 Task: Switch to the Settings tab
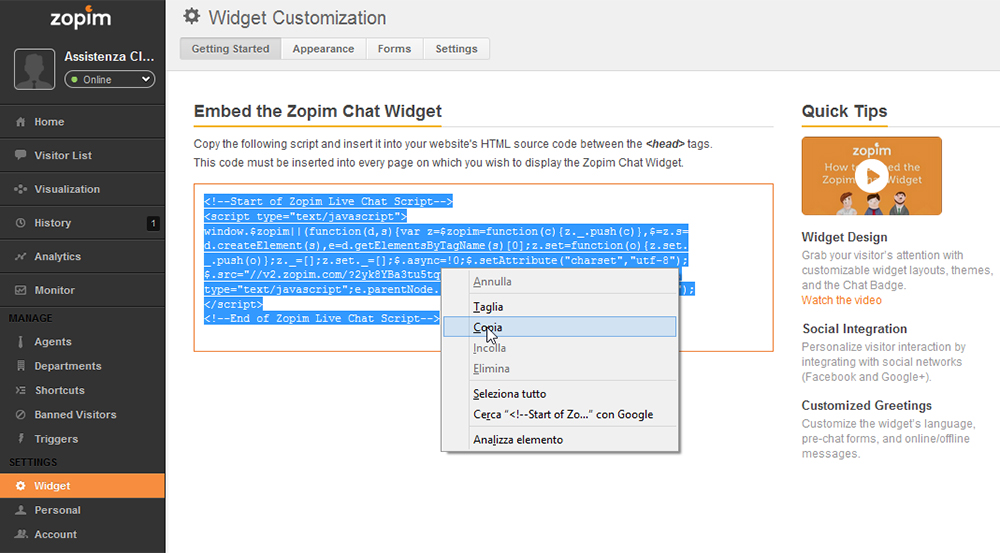[456, 48]
